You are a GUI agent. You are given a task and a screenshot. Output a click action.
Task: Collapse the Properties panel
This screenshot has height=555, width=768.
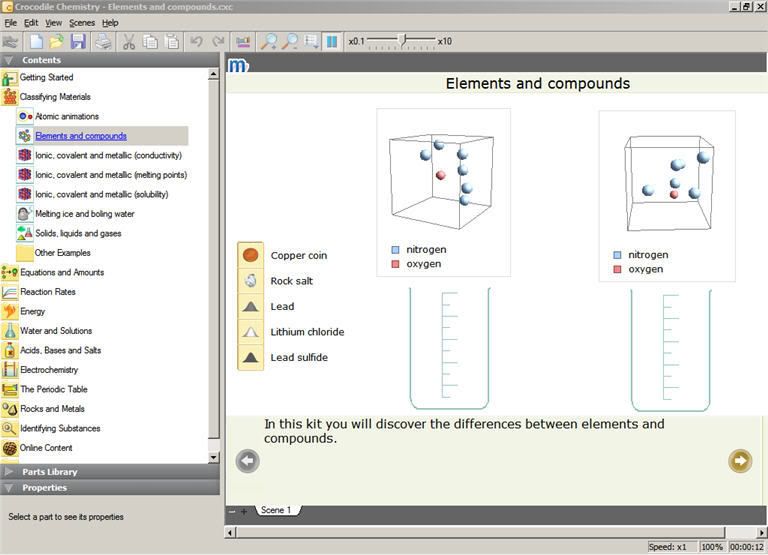point(9,488)
